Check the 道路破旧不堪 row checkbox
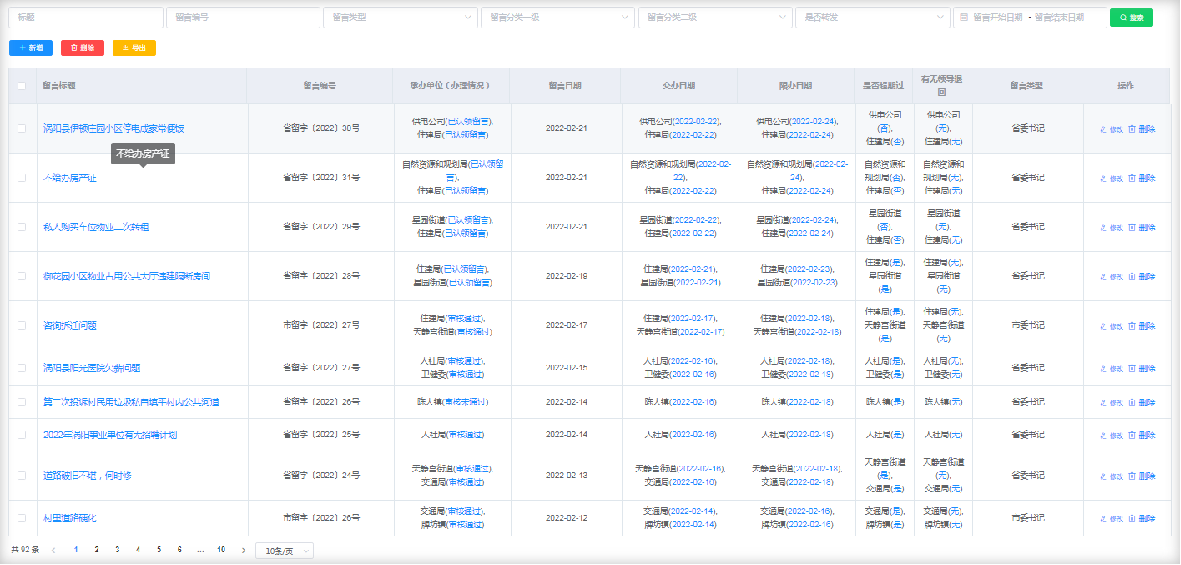The image size is (1181, 565). click(x=22, y=476)
